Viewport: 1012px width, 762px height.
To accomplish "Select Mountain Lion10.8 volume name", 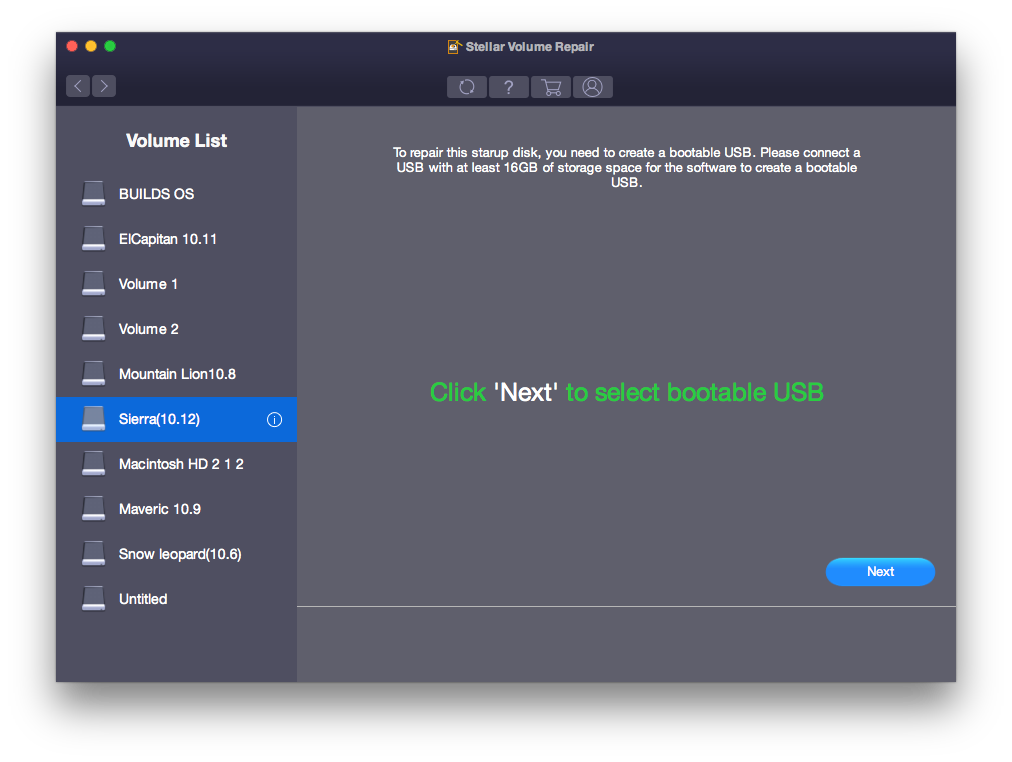I will pyautogui.click(x=177, y=374).
